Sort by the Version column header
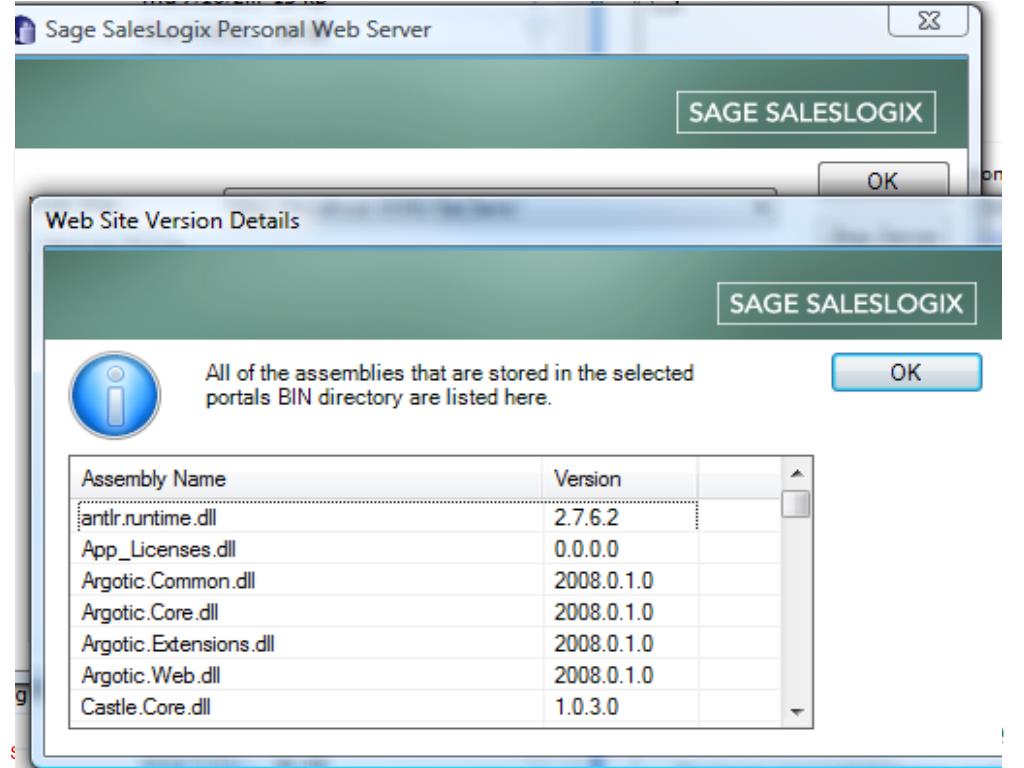This screenshot has width=1024, height=768. coord(619,479)
